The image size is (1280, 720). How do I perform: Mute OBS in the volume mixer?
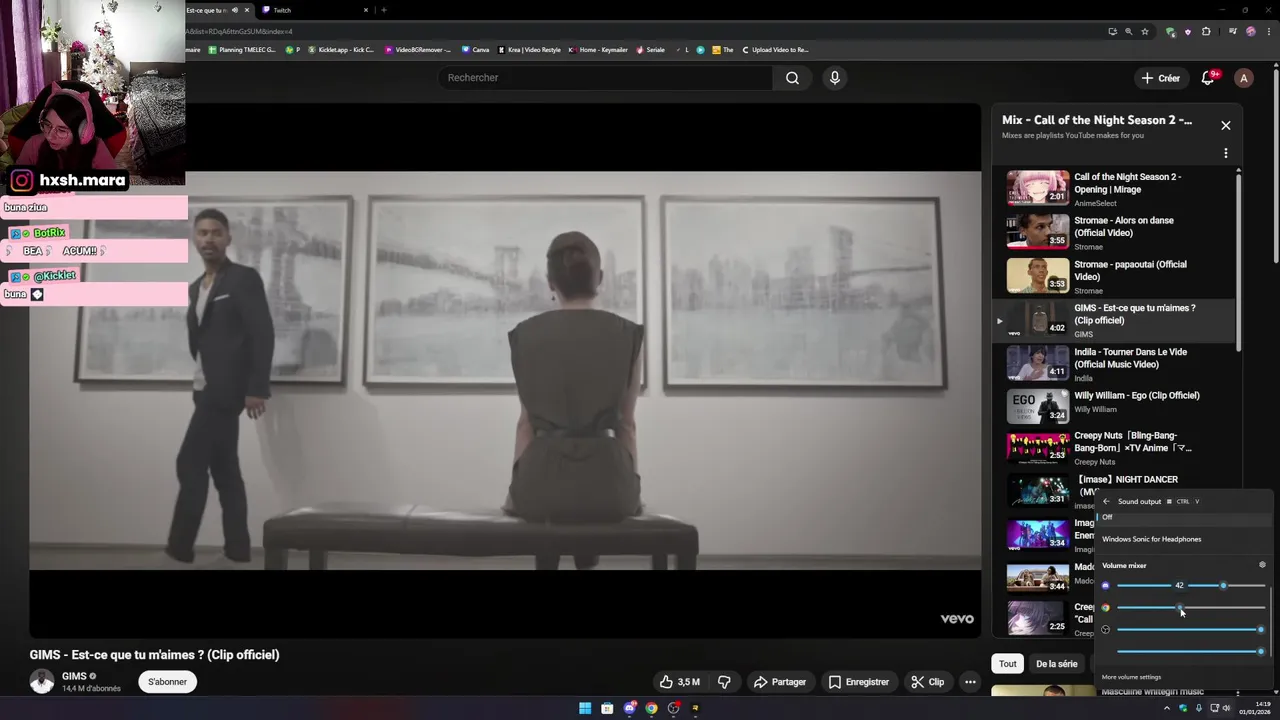point(1105,629)
